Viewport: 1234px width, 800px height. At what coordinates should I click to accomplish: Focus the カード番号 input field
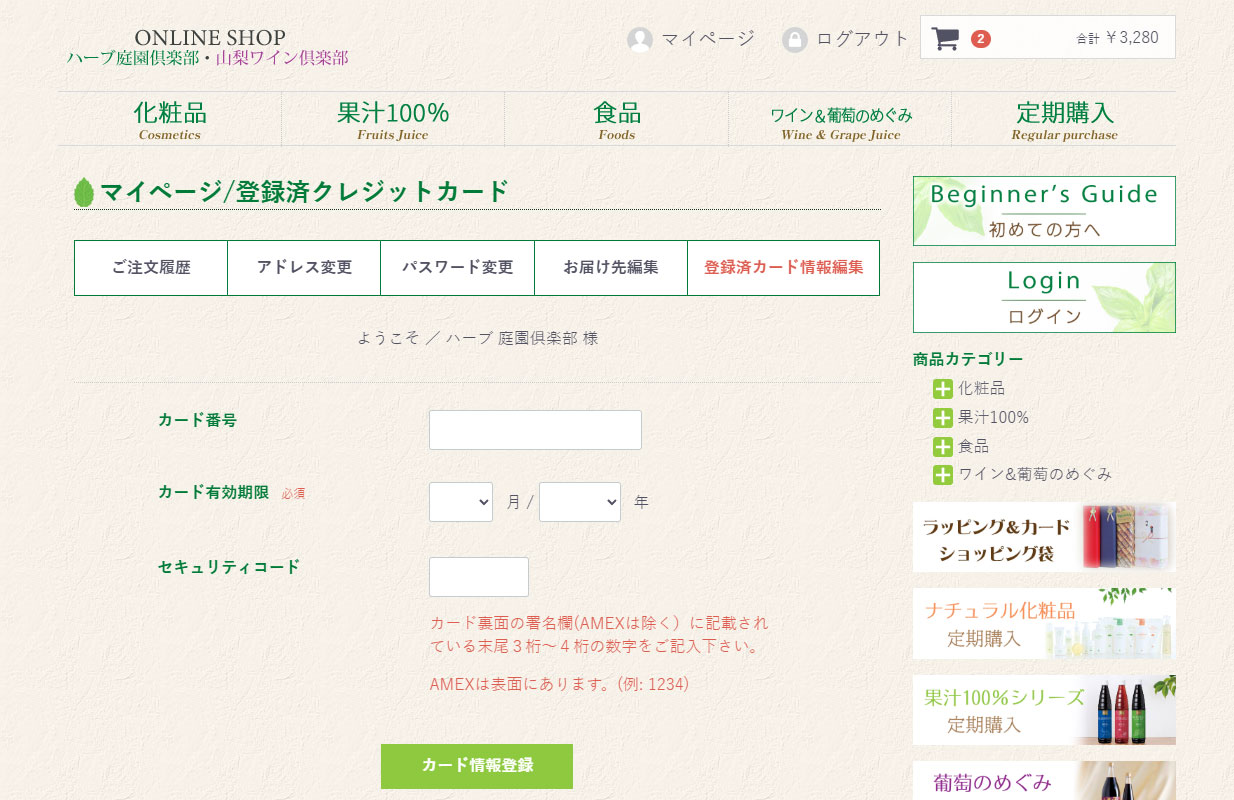tap(535, 430)
